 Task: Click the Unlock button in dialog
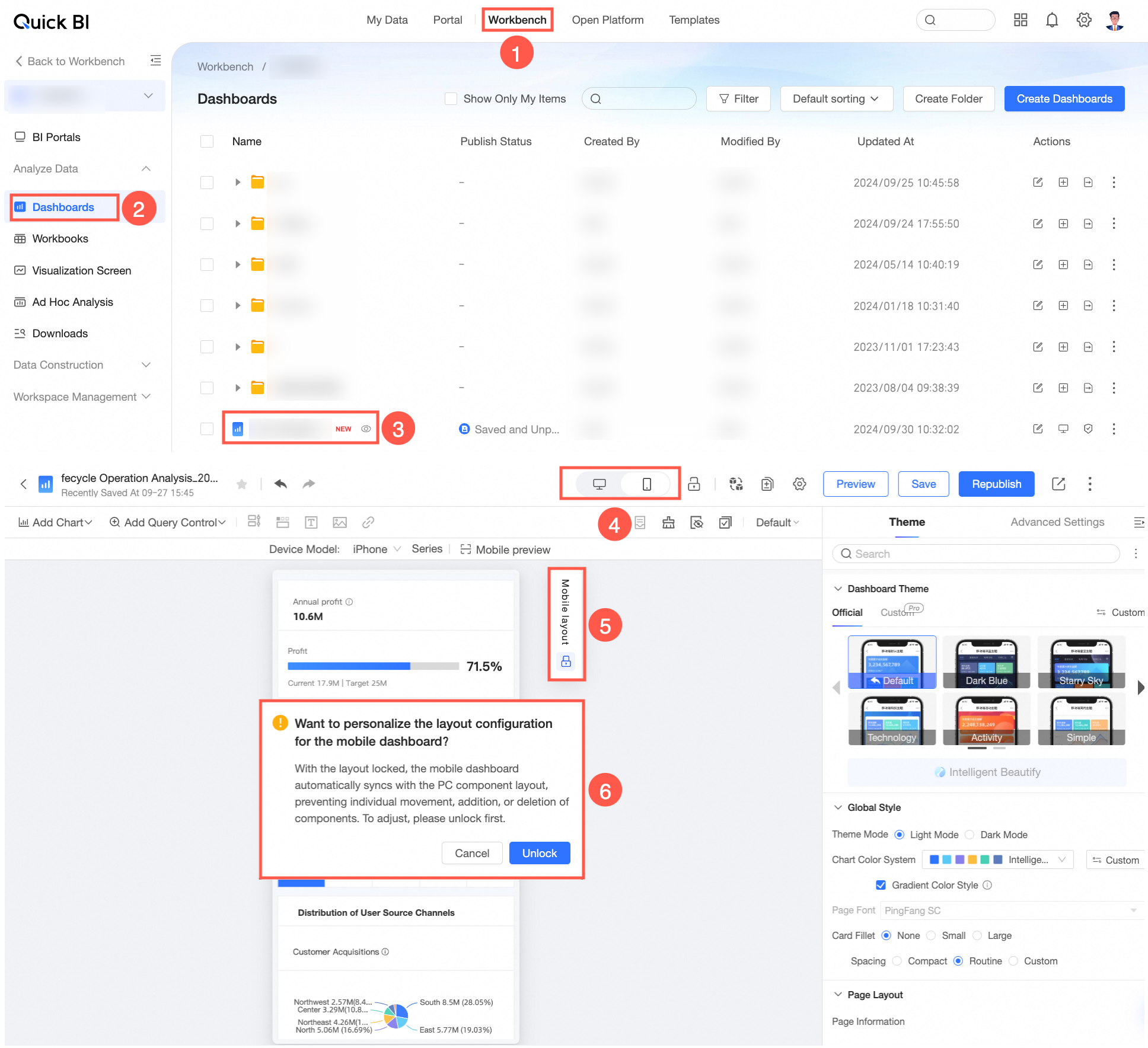(x=539, y=853)
